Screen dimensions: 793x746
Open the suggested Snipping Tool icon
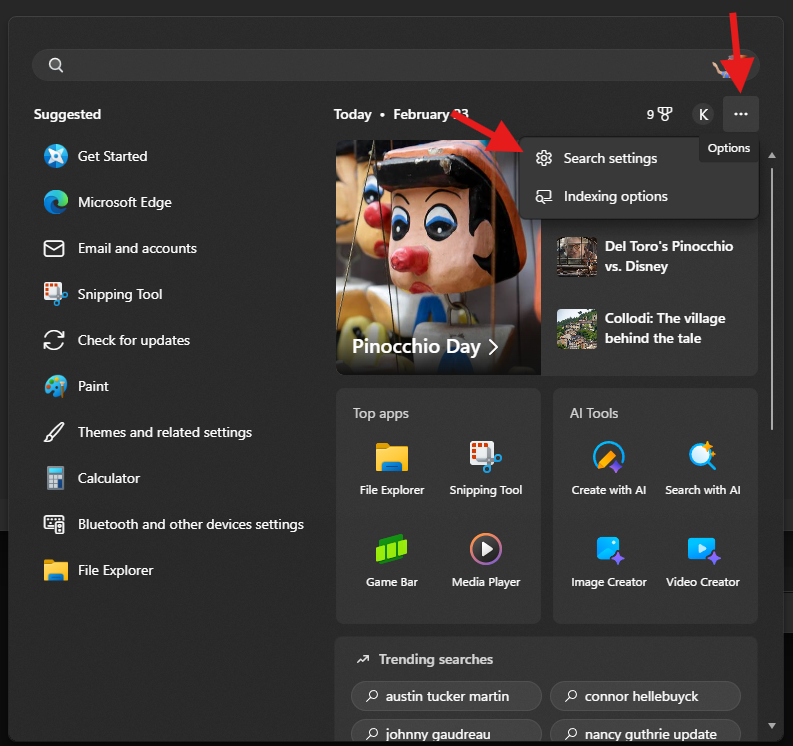pos(56,294)
